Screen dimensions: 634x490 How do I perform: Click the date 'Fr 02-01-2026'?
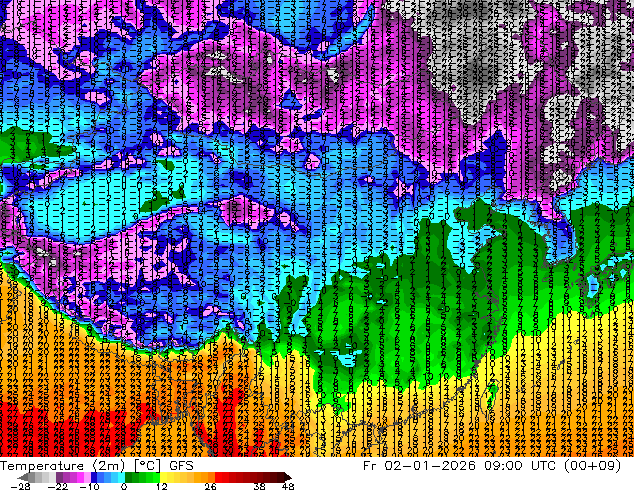tap(419, 465)
